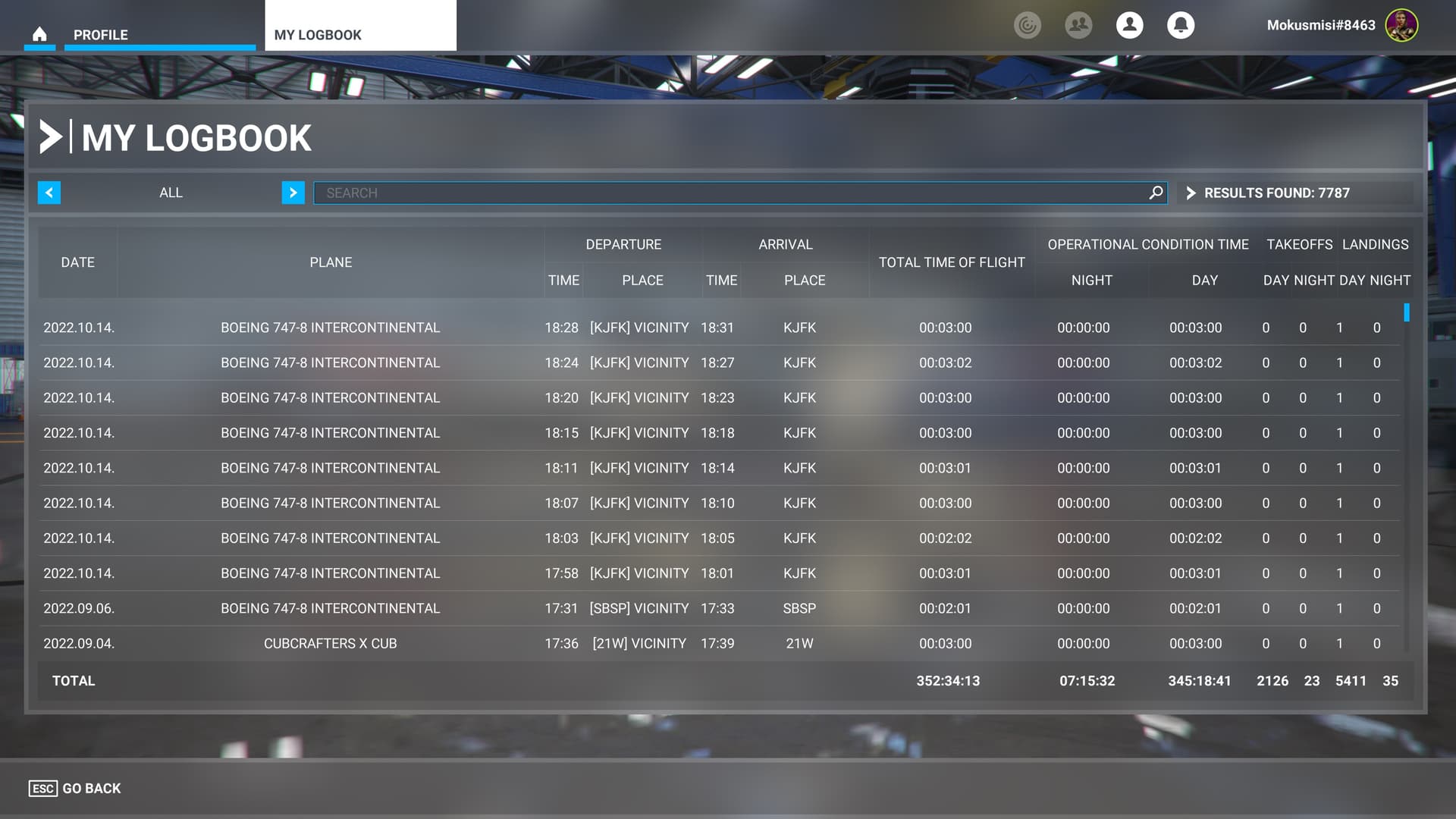The width and height of the screenshot is (1456, 819).
Task: Open the notifications bell icon
Action: click(x=1180, y=25)
